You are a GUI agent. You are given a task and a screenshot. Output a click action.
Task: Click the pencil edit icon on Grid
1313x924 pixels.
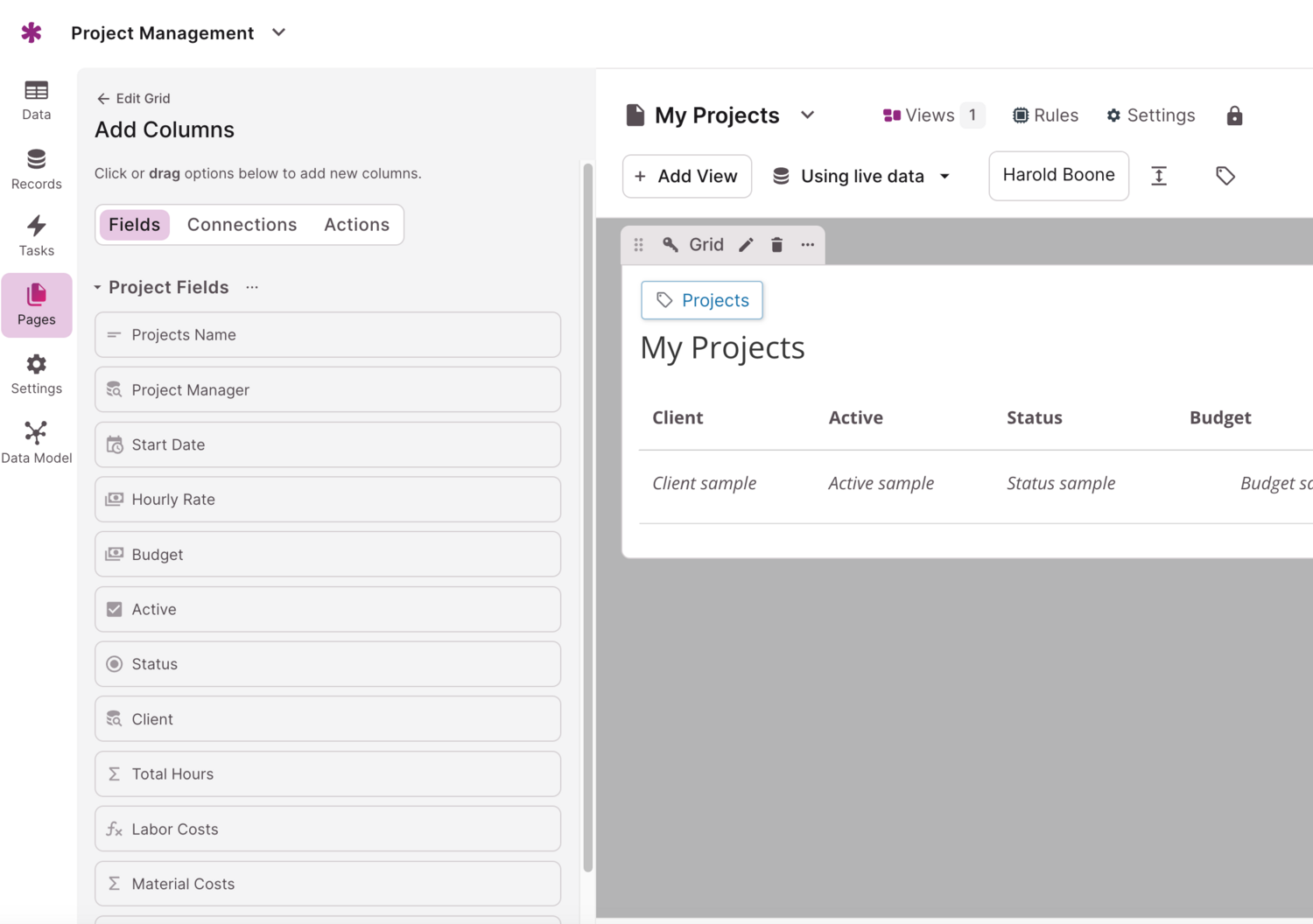click(746, 245)
